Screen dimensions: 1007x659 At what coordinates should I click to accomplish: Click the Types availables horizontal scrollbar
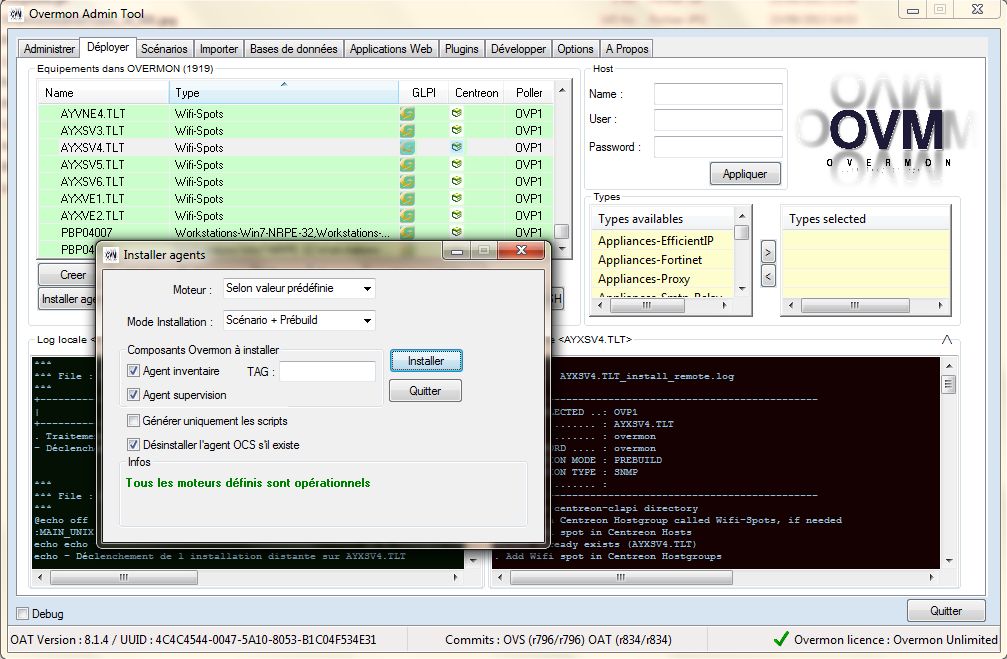click(x=661, y=306)
